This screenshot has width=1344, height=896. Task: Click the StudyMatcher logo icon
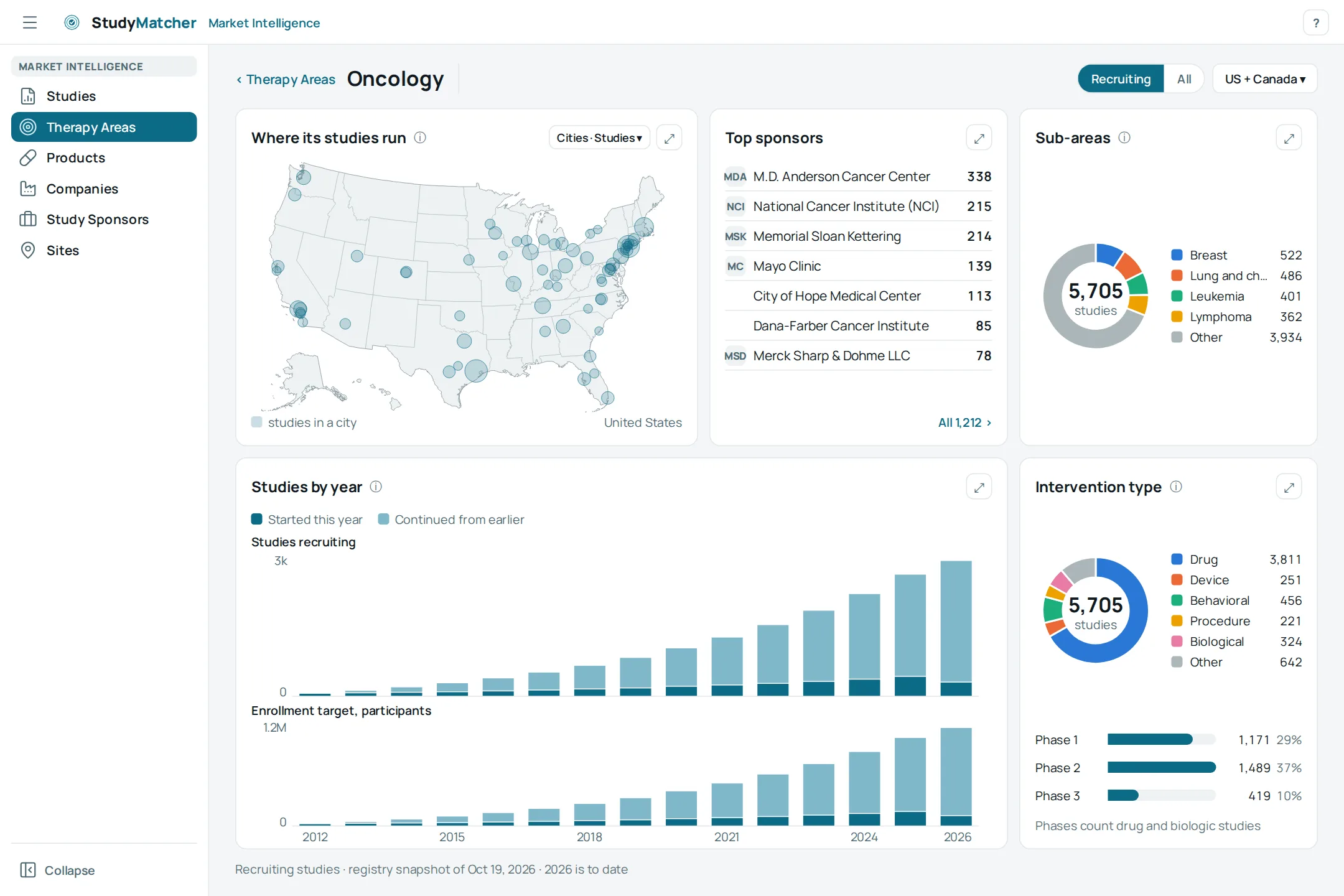tap(72, 23)
